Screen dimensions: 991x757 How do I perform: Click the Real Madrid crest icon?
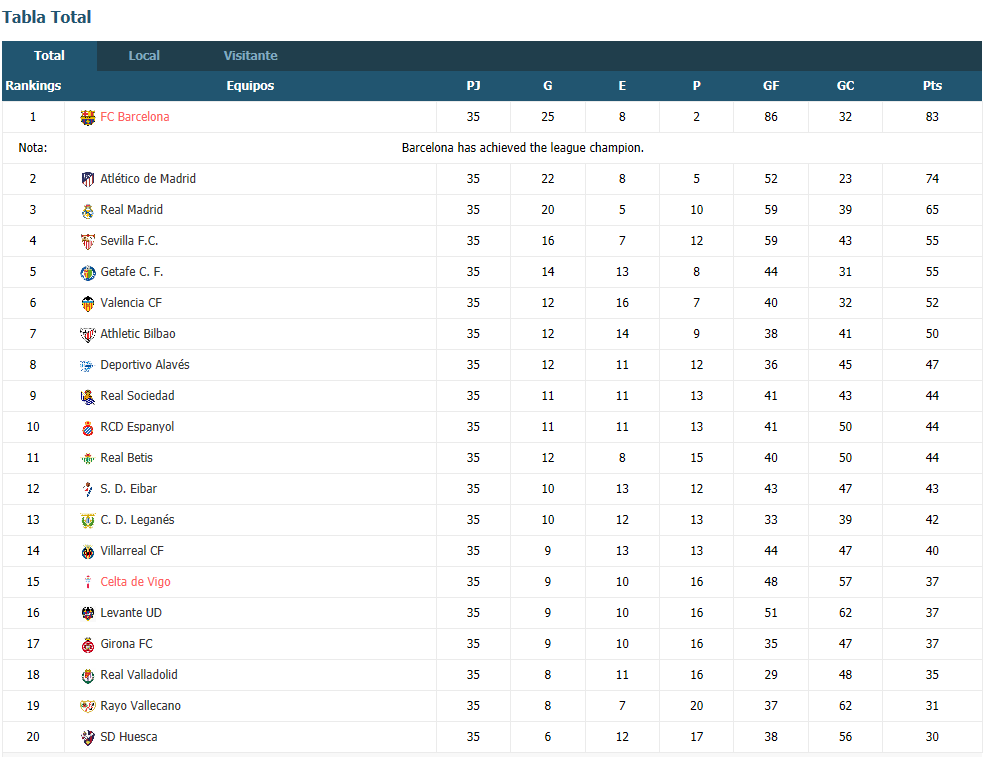(88, 210)
